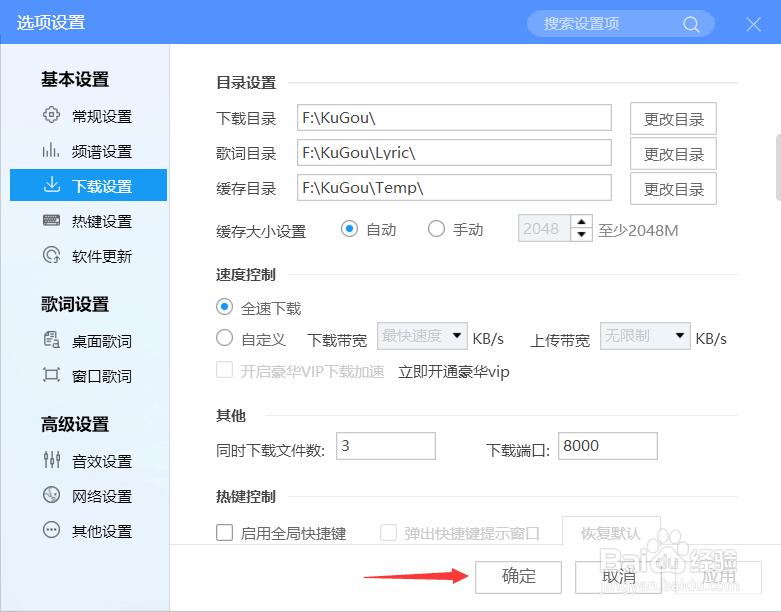Screen dimensions: 781x612
Task: Select 自动 cache size radio
Action: tap(349, 229)
